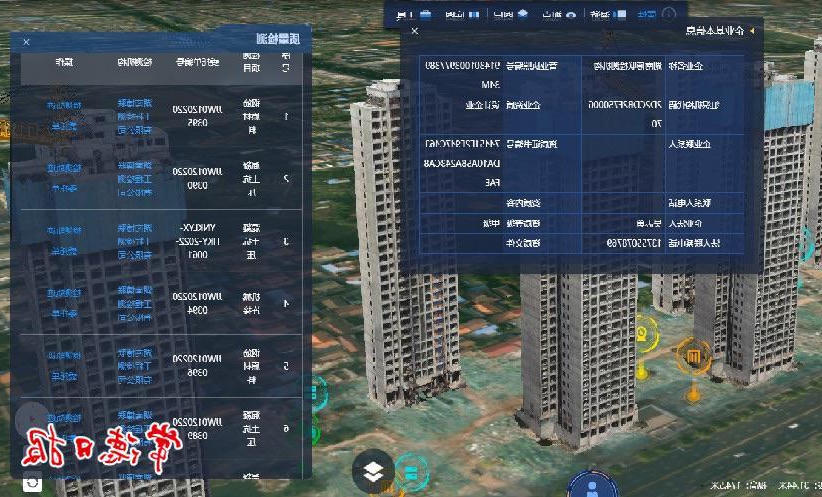This screenshot has width=822, height=497.
Task: Open upper operation link in row 0394
Action: [x=64, y=293]
